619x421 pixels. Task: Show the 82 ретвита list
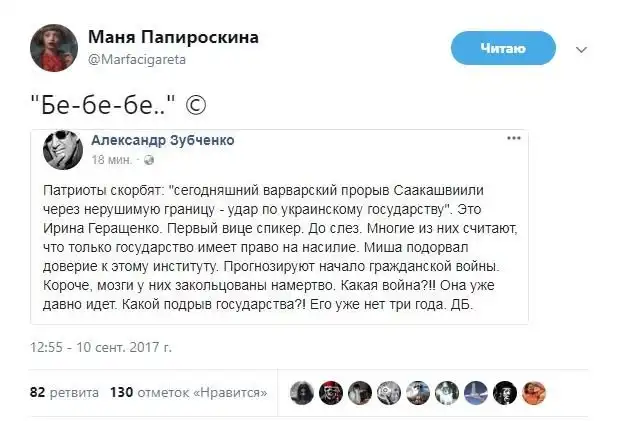[x=64, y=392]
